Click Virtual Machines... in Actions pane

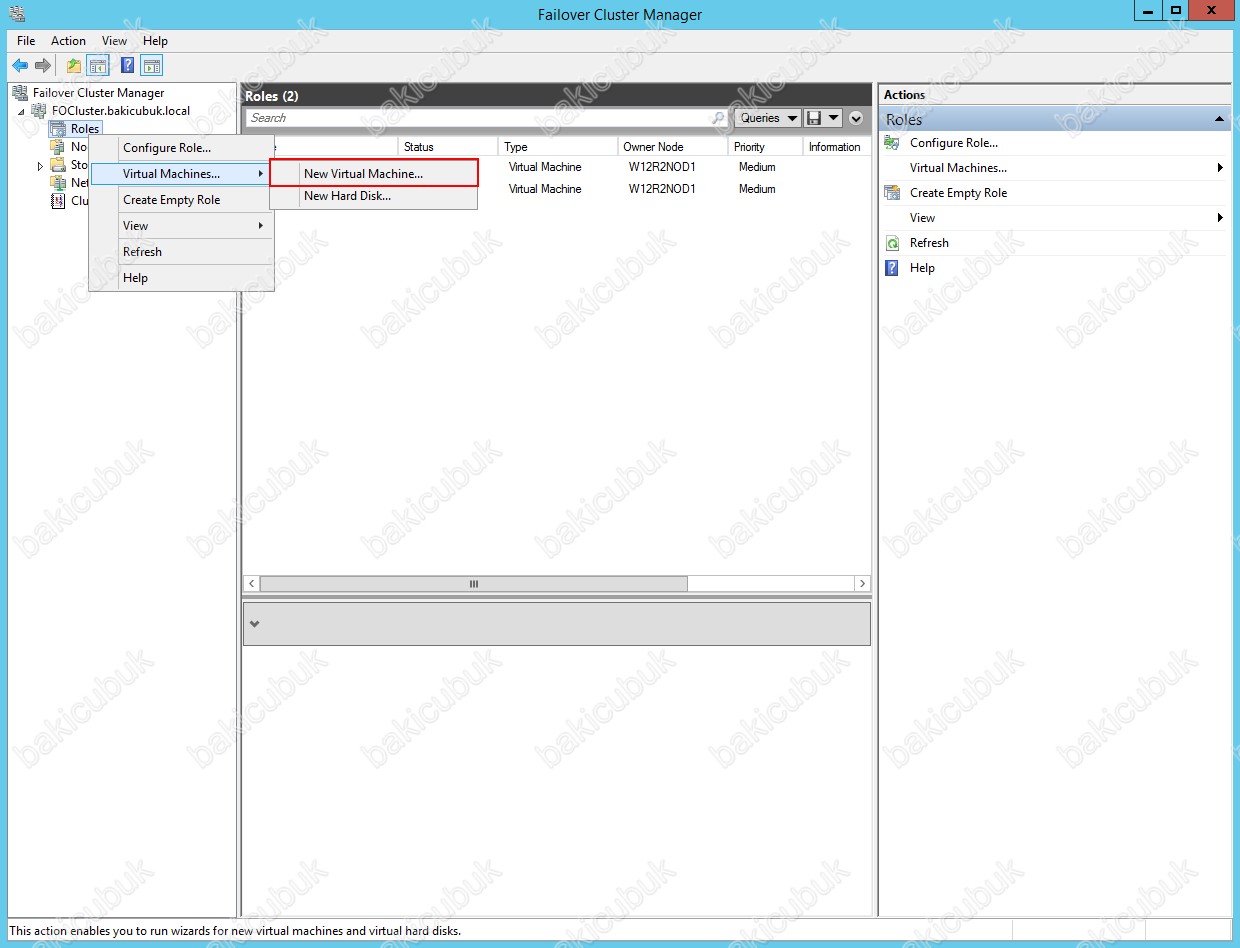coord(958,168)
